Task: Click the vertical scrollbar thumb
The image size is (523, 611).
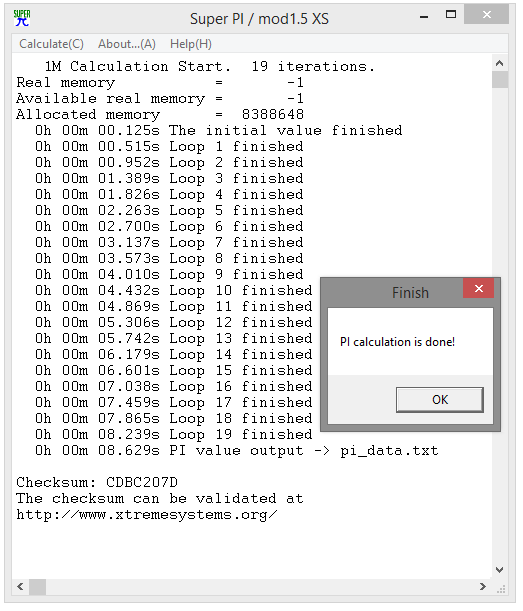Action: 500,79
